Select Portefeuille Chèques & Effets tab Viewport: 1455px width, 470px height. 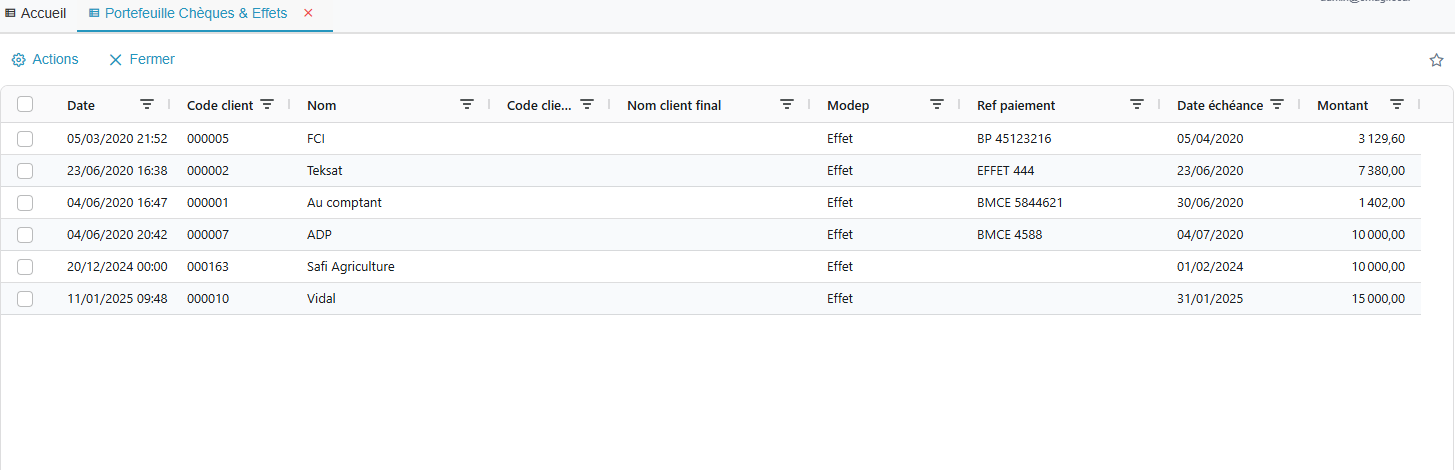point(195,13)
